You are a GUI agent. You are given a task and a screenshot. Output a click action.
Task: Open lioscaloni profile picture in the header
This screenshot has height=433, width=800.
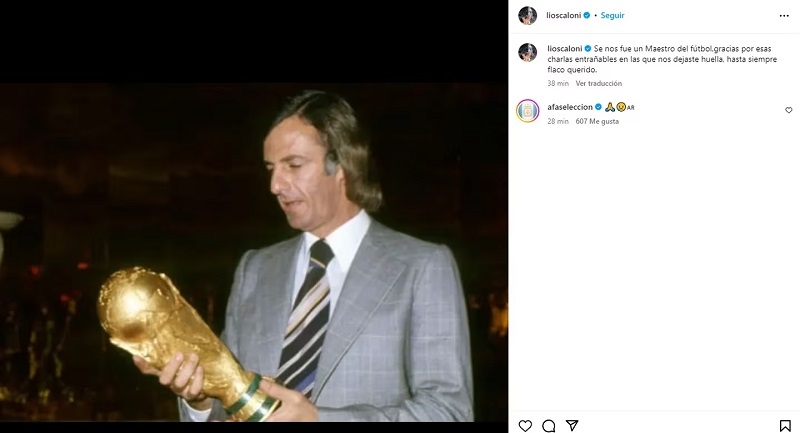click(x=527, y=16)
